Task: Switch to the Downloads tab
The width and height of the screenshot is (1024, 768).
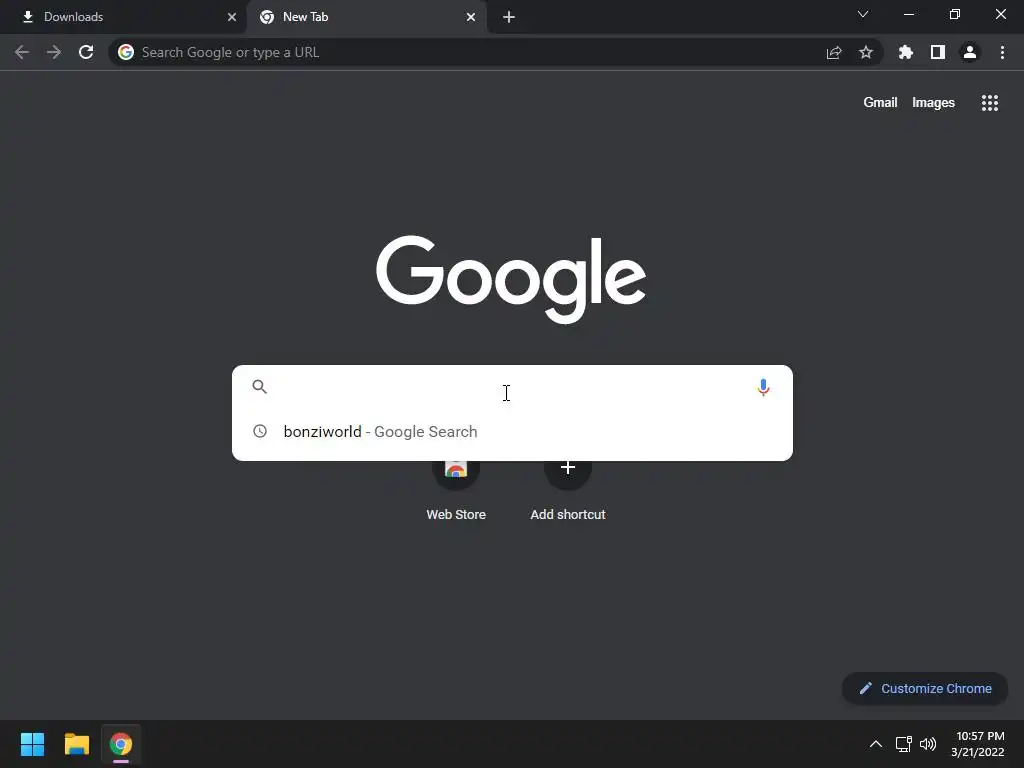Action: pyautogui.click(x=123, y=17)
